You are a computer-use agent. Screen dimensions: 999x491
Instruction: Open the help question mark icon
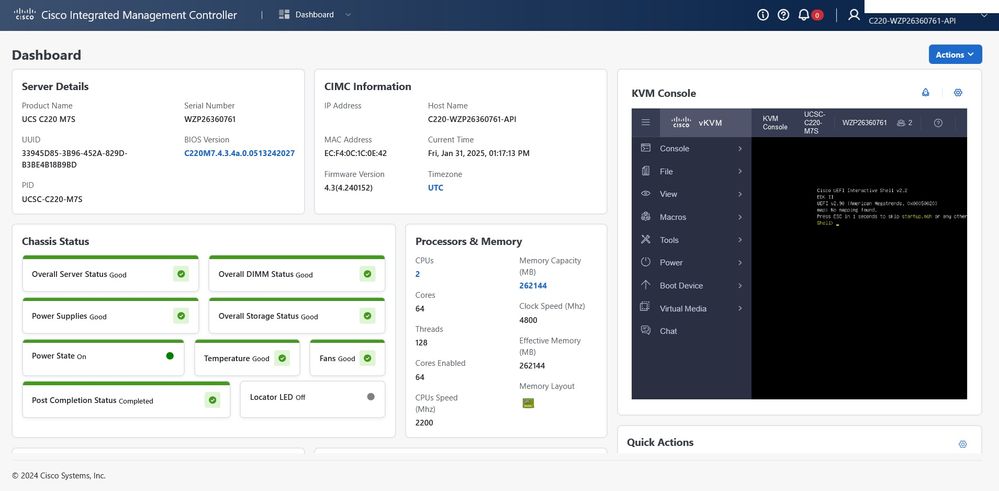783,15
